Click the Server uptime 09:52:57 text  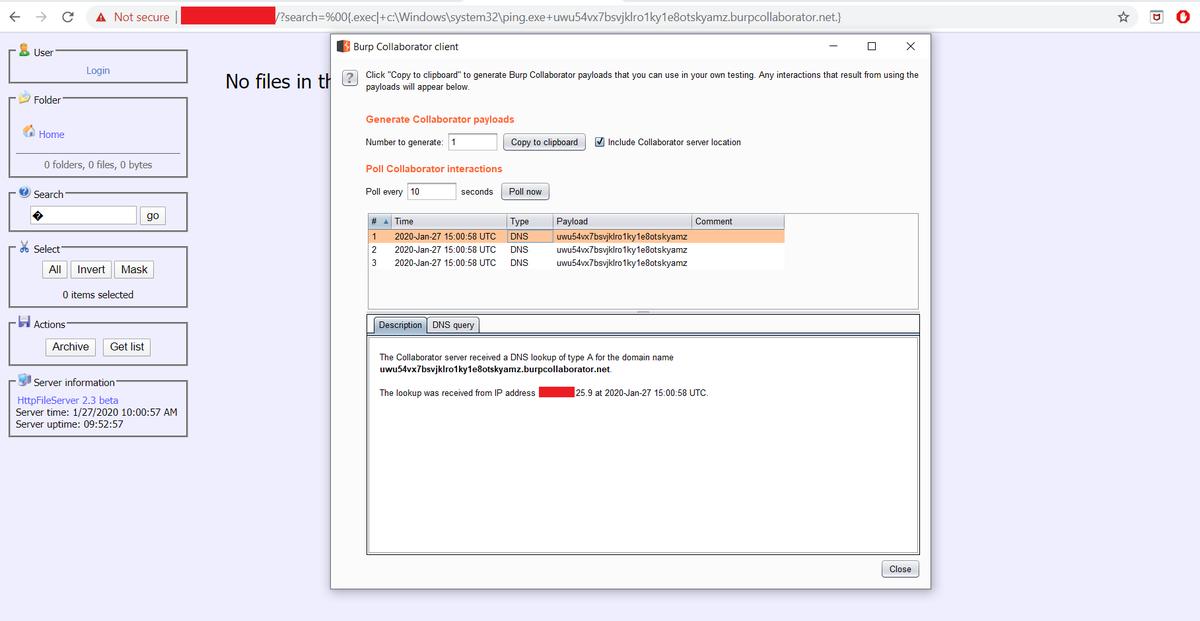tap(69, 424)
